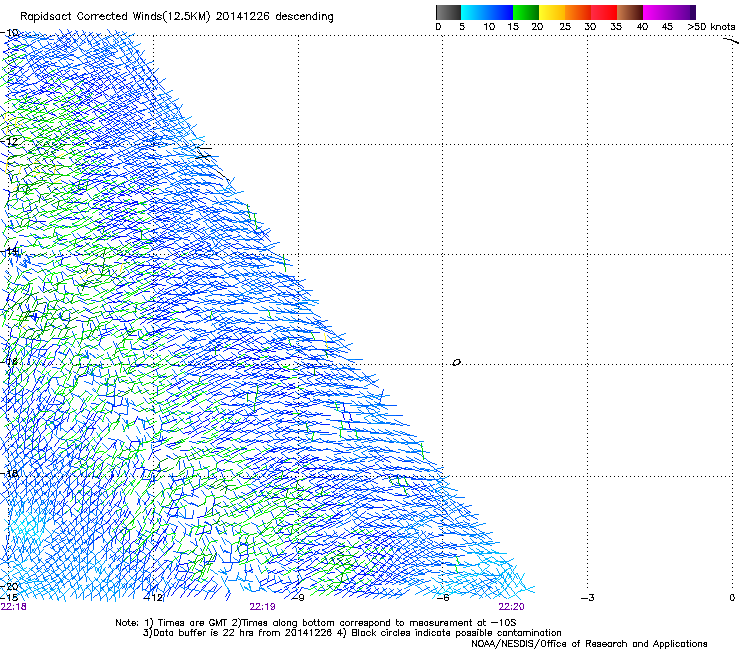740x650 pixels.
Task: Select the brown 35–40 knots color band
Action: tap(630, 12)
